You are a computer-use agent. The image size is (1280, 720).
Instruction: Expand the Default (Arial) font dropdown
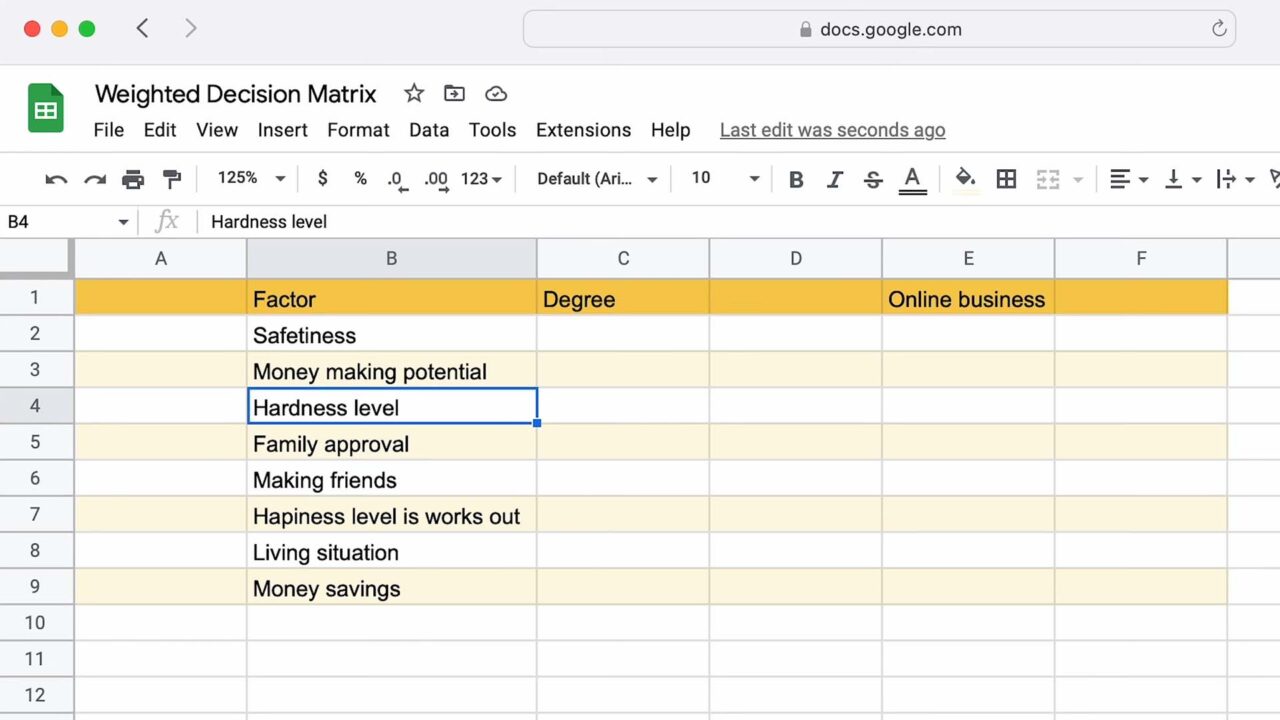pyautogui.click(x=597, y=179)
